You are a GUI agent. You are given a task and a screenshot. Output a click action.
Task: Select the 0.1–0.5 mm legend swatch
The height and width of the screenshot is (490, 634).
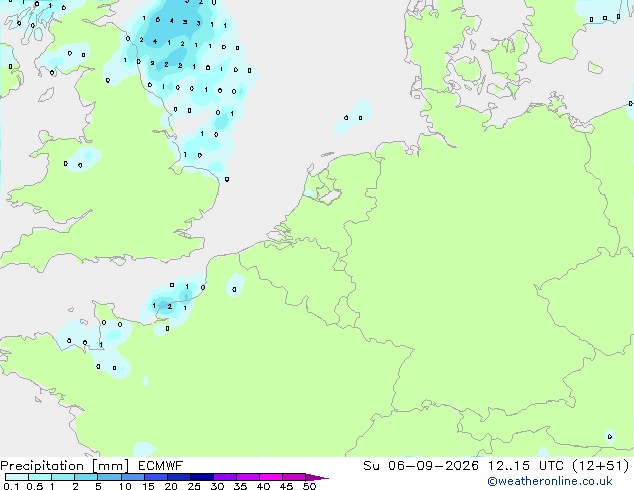[17, 477]
